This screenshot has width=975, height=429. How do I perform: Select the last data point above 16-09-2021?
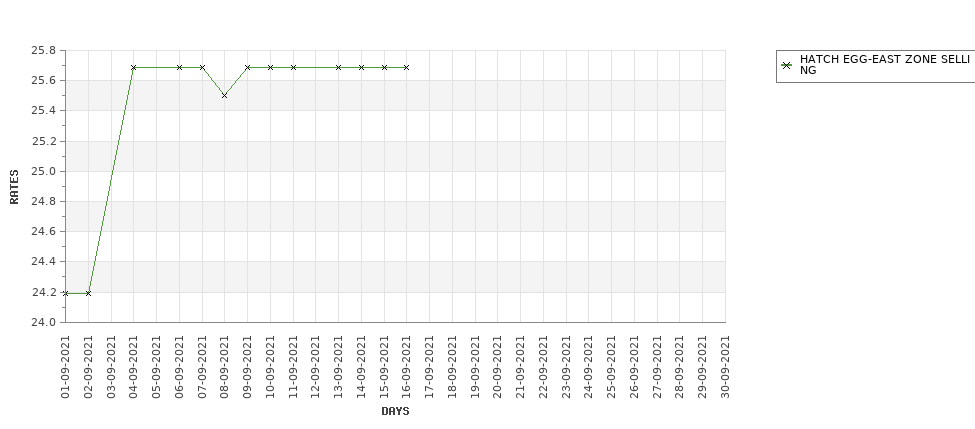[x=407, y=67]
